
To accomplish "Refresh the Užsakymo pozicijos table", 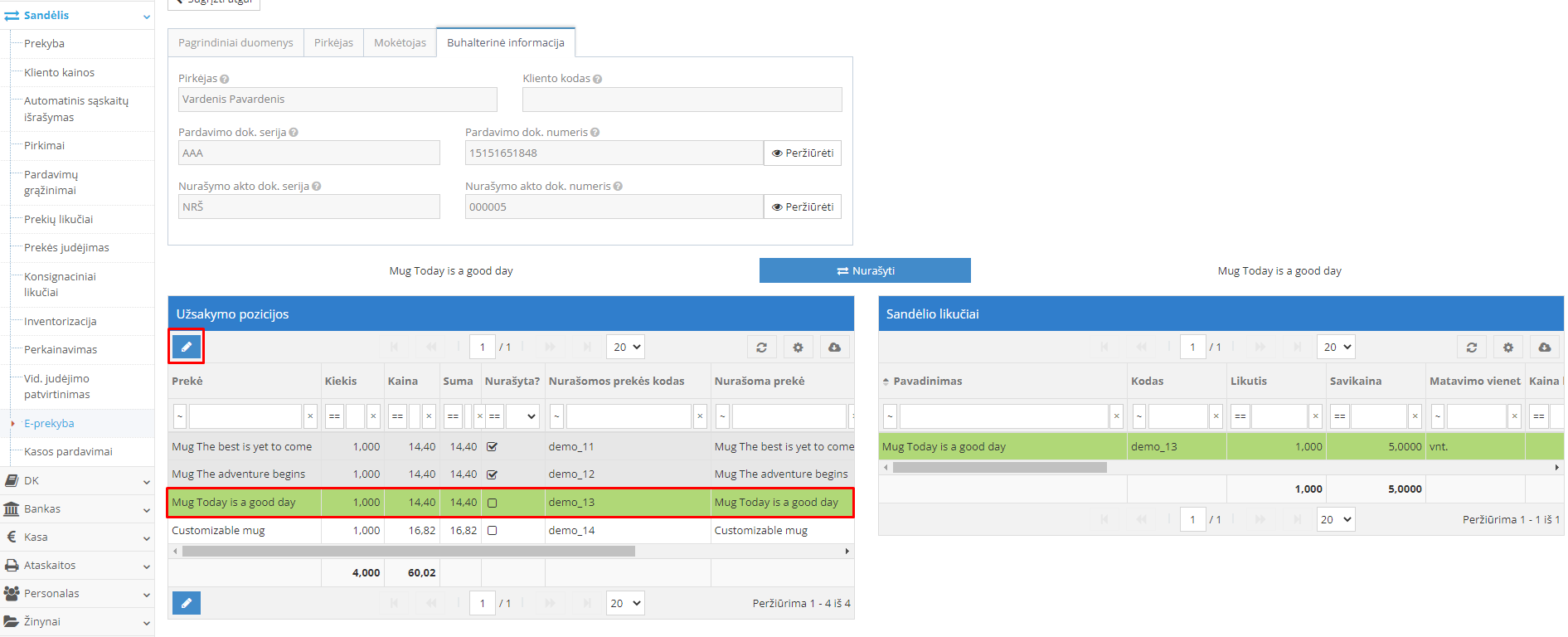I will [761, 348].
